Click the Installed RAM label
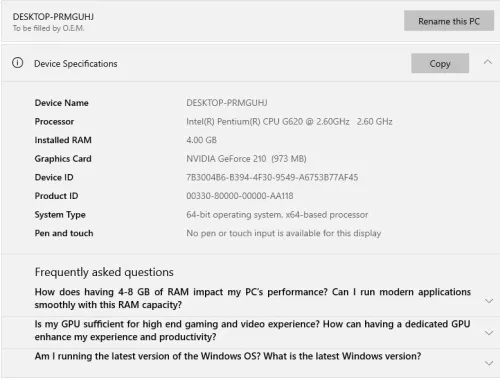This screenshot has width=500, height=380. (x=63, y=140)
